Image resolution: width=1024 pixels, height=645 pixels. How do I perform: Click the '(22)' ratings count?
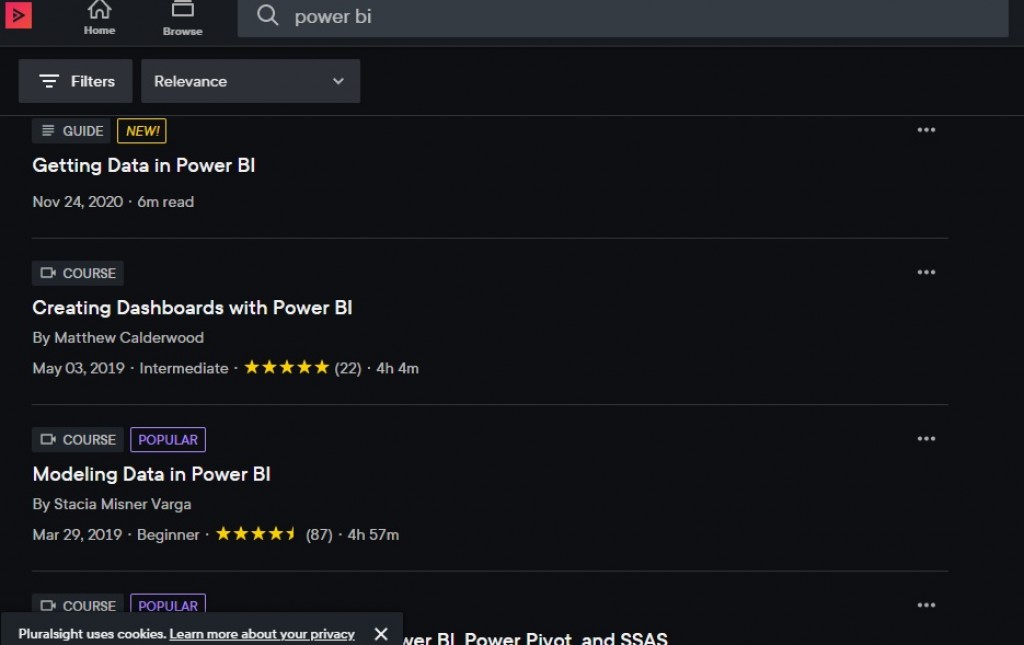[347, 368]
